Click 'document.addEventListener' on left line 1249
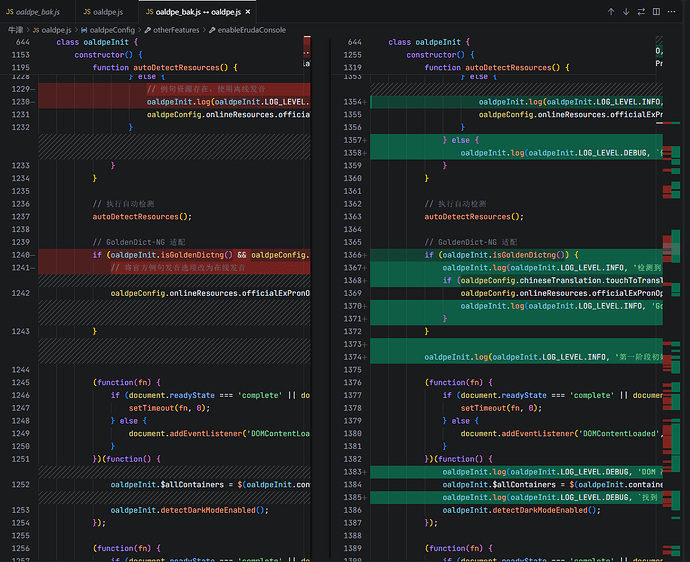The width and height of the screenshot is (690, 562). pos(183,434)
